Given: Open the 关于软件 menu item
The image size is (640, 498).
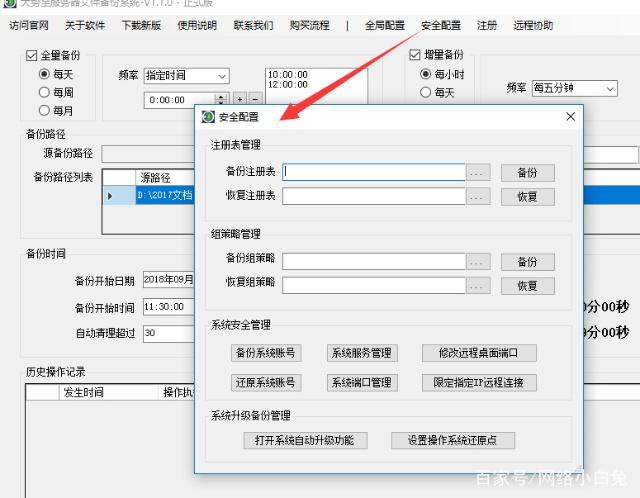Looking at the screenshot, I should coord(85,25).
